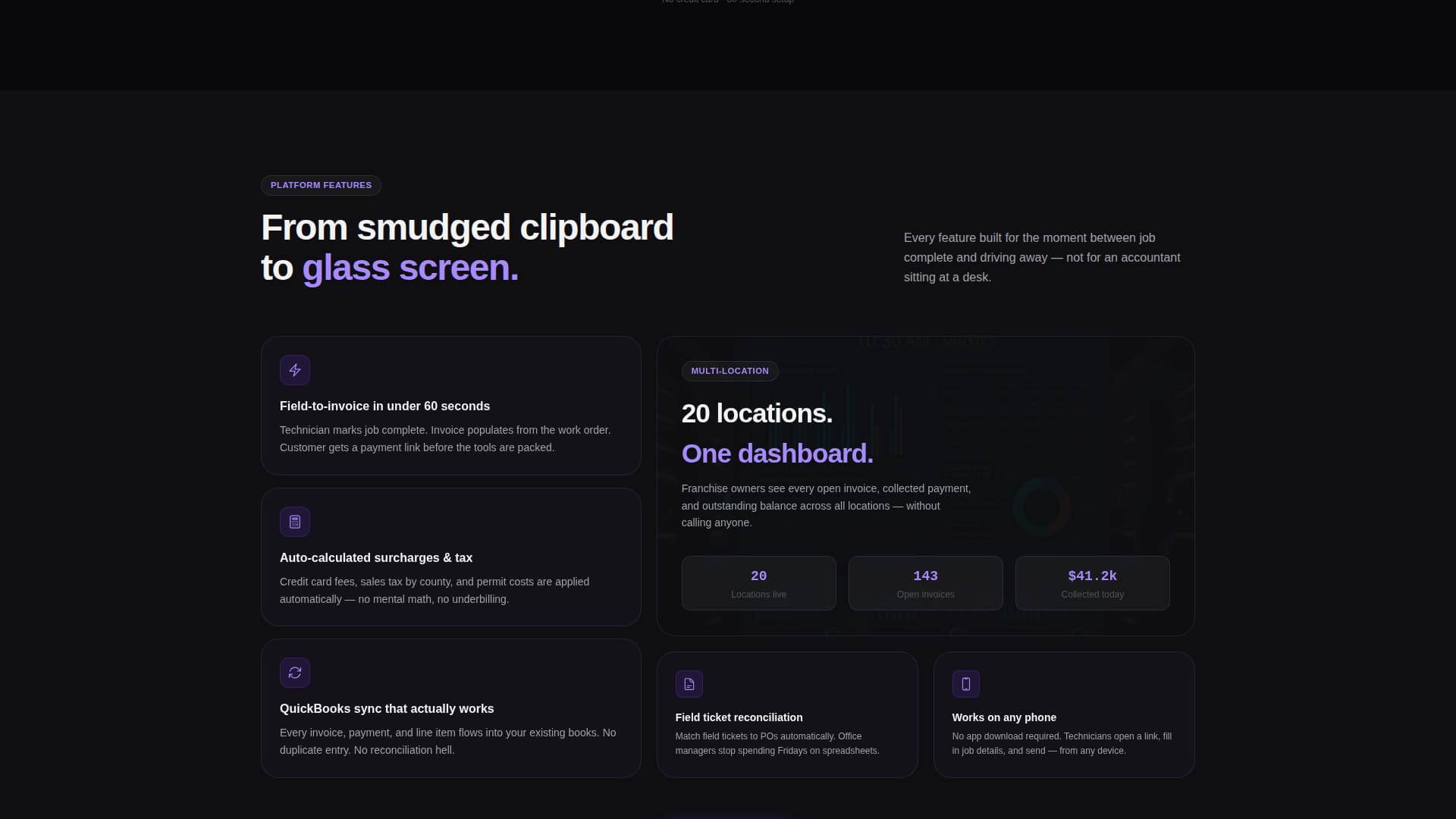Click the glowing button edge at page bottom

tap(726, 816)
